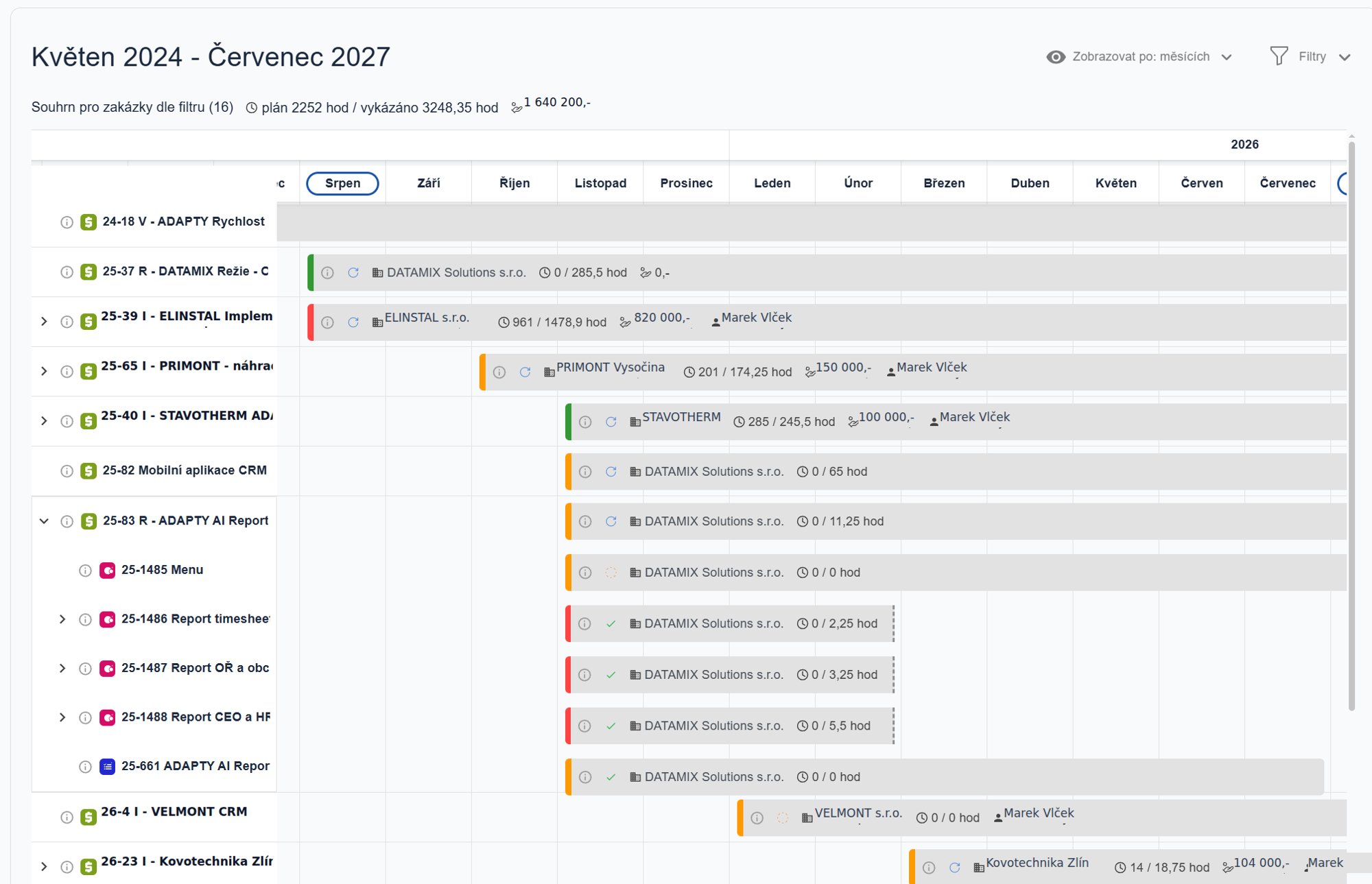Click the 820 000,- amount in ELINSTAL bar

(x=662, y=318)
